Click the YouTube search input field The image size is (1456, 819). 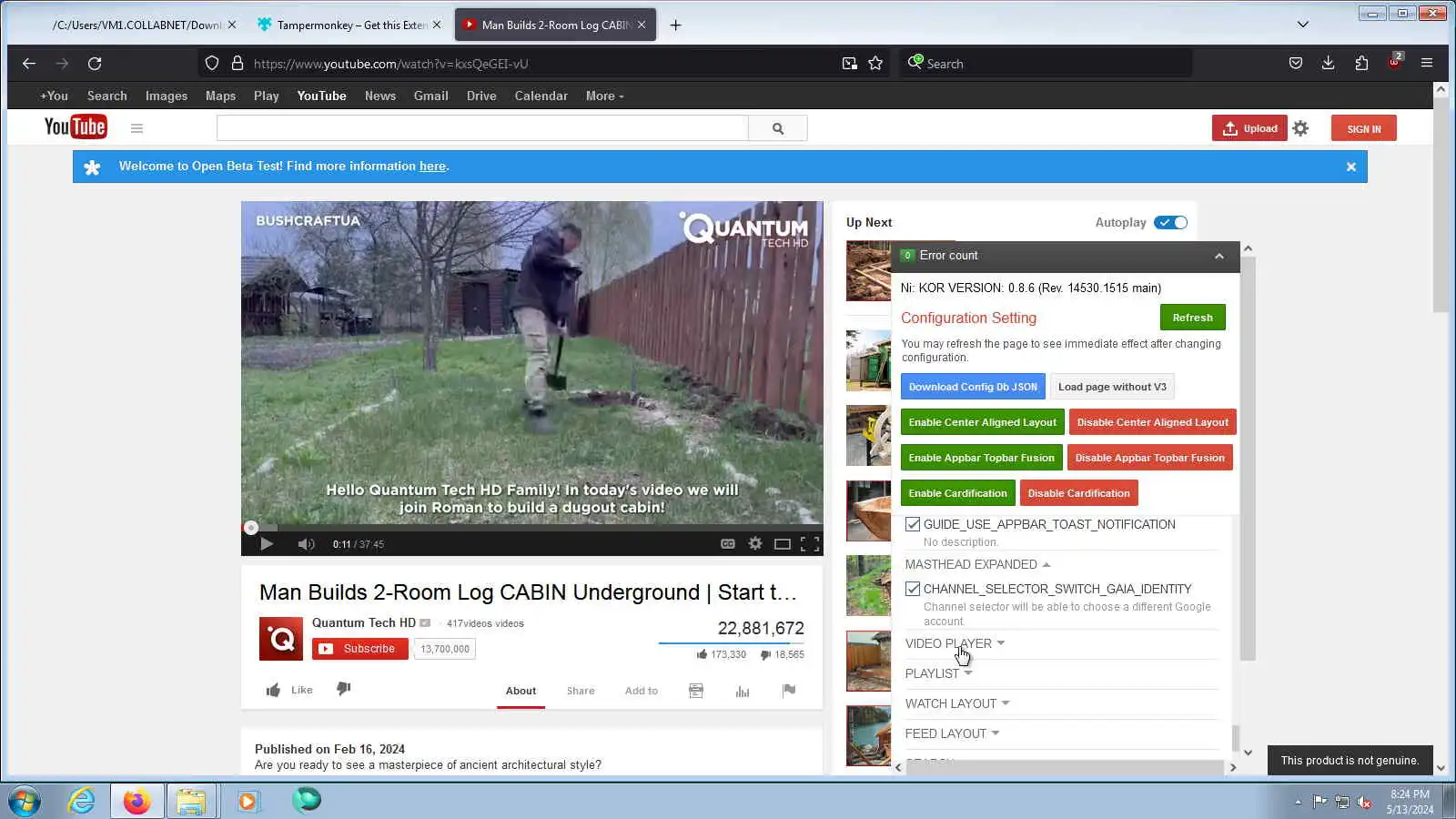(482, 128)
